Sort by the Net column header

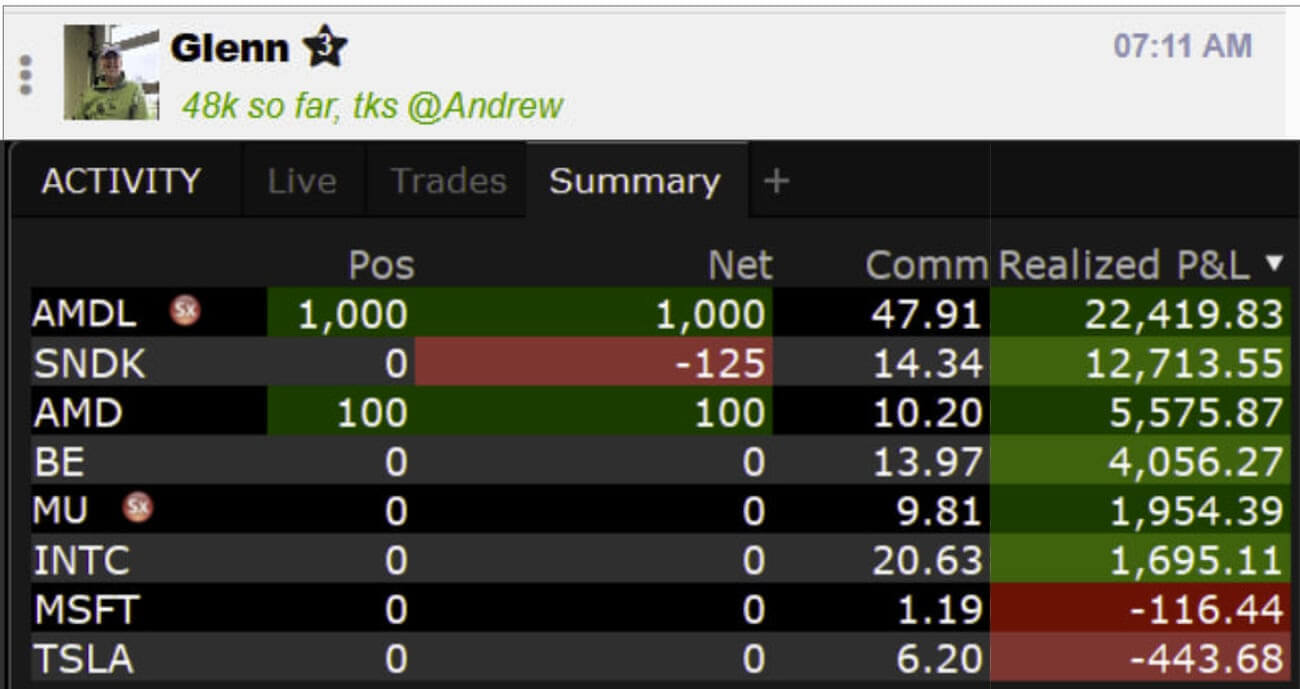coord(739,265)
